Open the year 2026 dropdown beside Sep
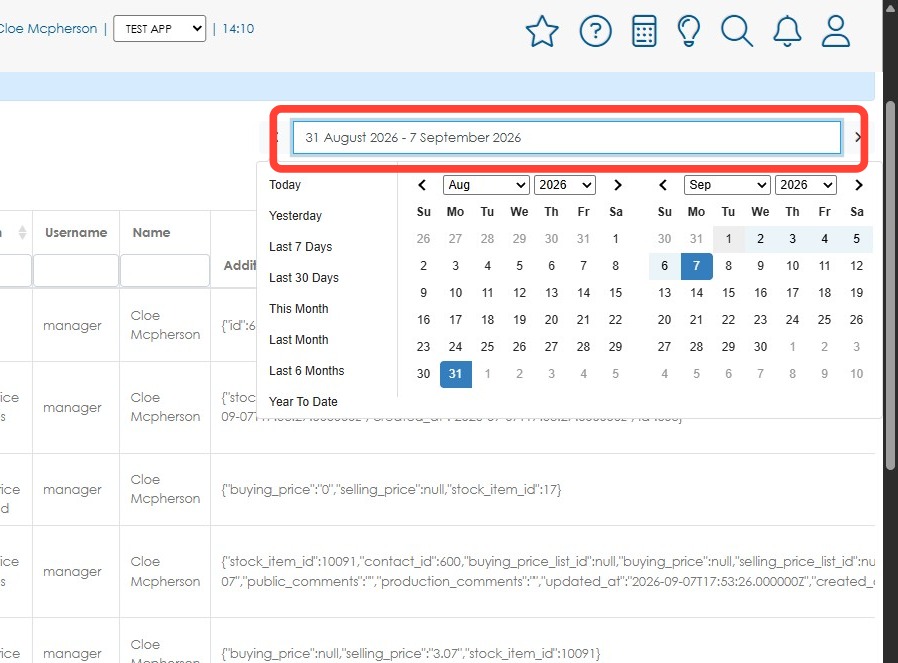The image size is (898, 663). pos(805,185)
